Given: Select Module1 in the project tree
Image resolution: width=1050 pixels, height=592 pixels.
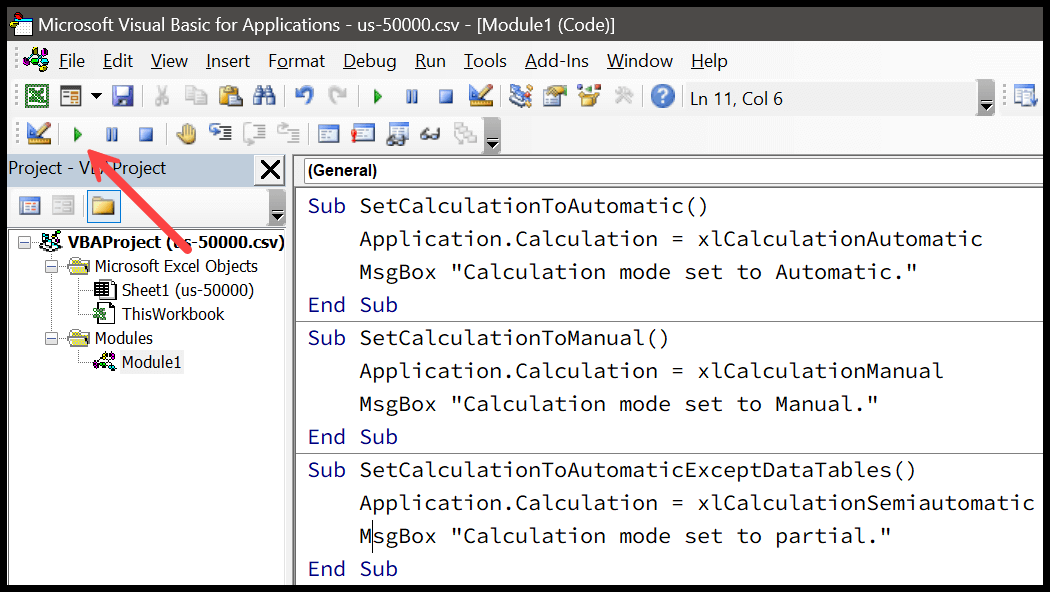Looking at the screenshot, I should point(151,362).
